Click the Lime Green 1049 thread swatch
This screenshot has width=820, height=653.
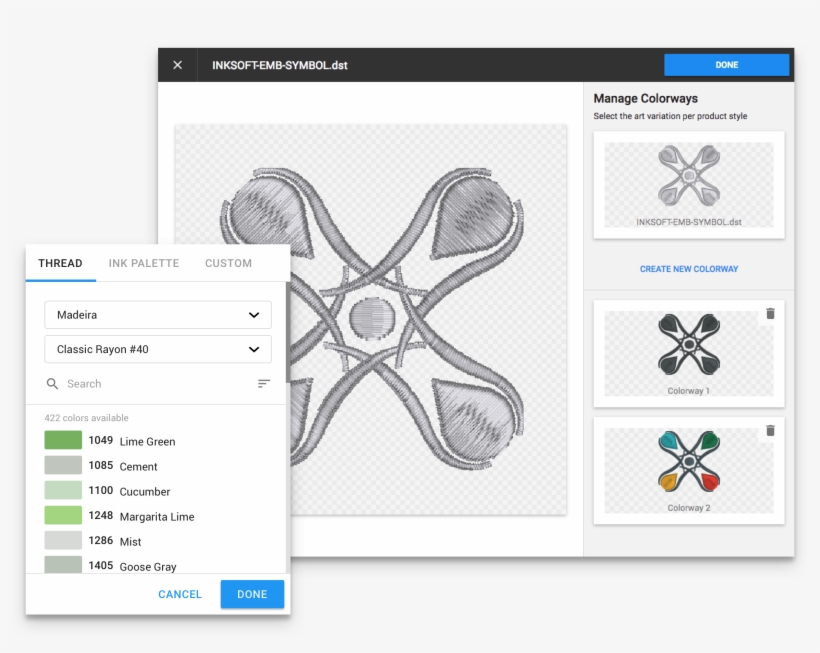coord(62,441)
